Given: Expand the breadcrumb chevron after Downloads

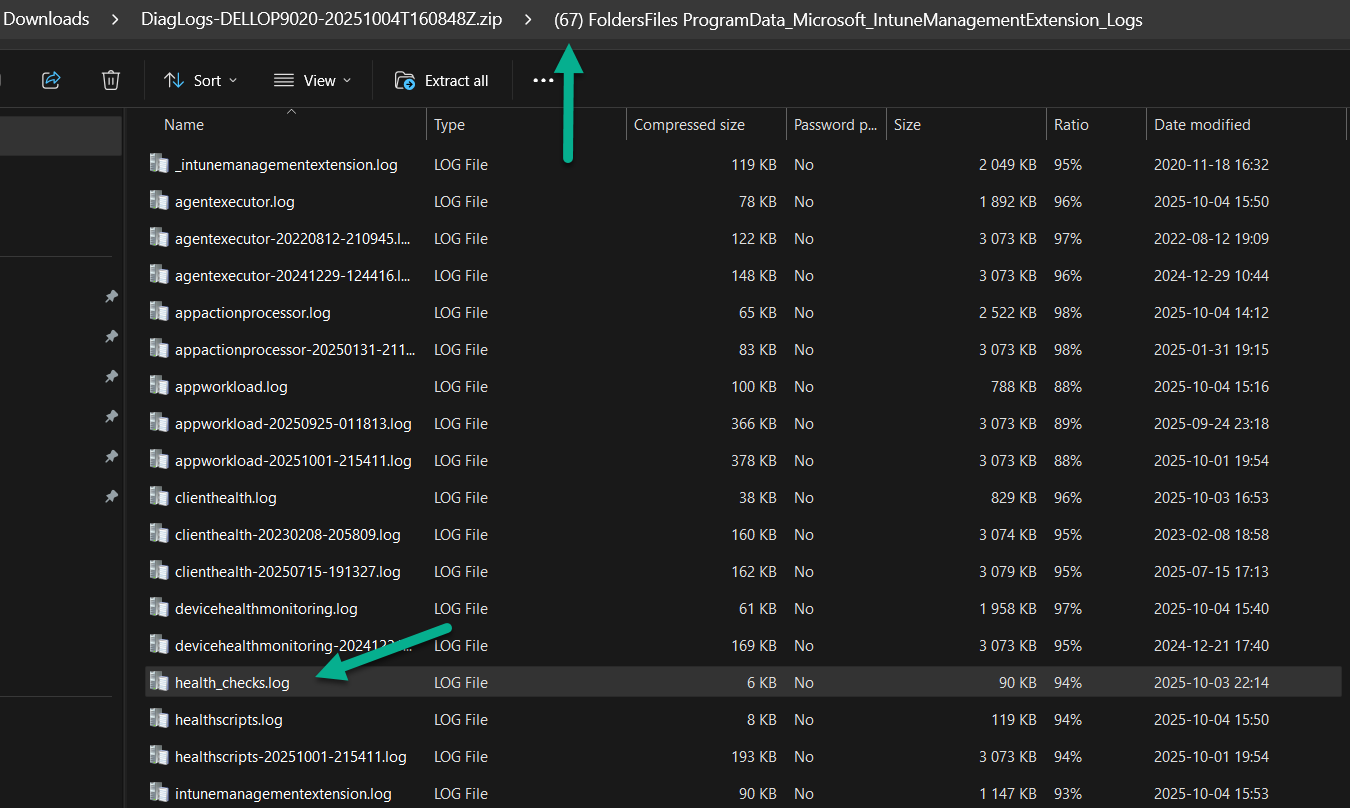Looking at the screenshot, I should point(114,19).
